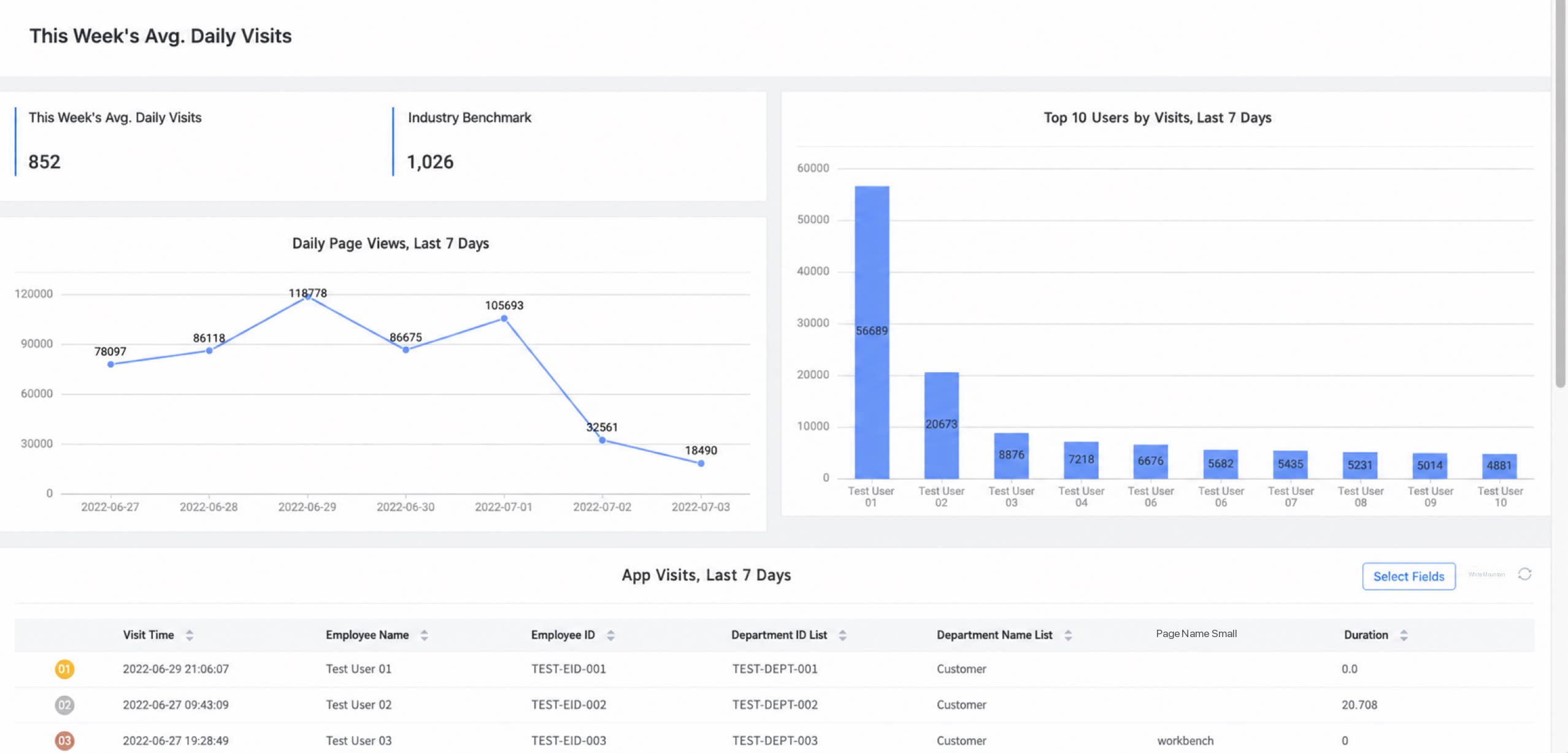
Task: Click the Test User 01 bar (56689)
Action: click(872, 332)
